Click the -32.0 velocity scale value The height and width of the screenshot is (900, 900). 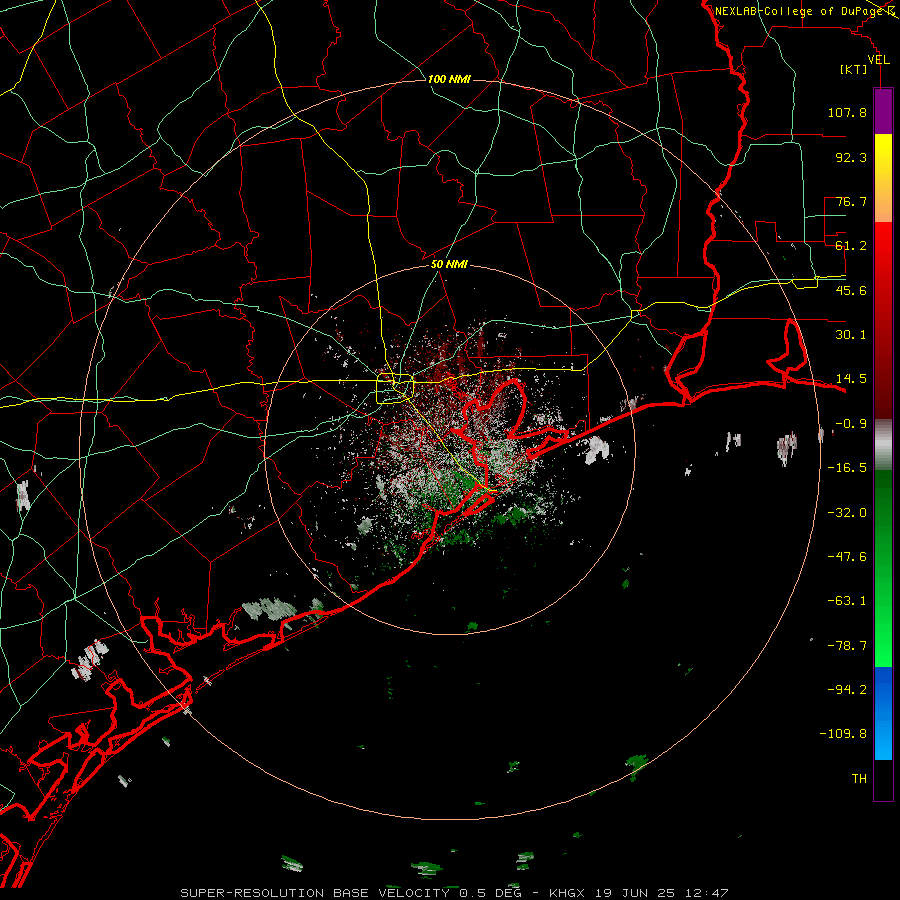pyautogui.click(x=847, y=513)
